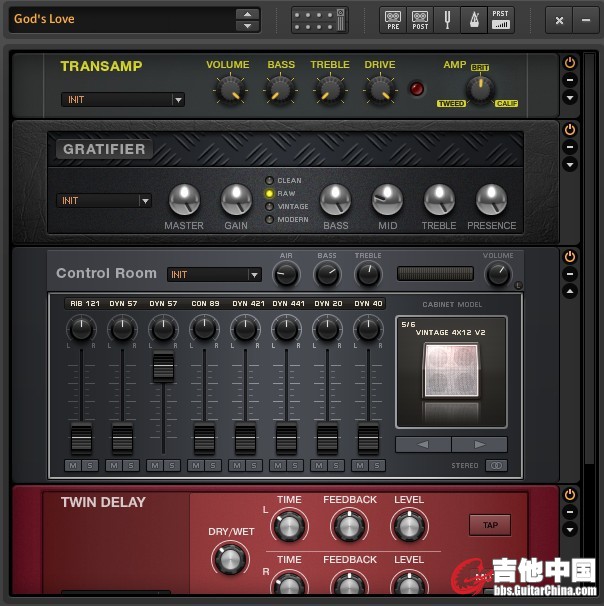Toggle Control Room stereo switch
The width and height of the screenshot is (604, 606).
495,465
